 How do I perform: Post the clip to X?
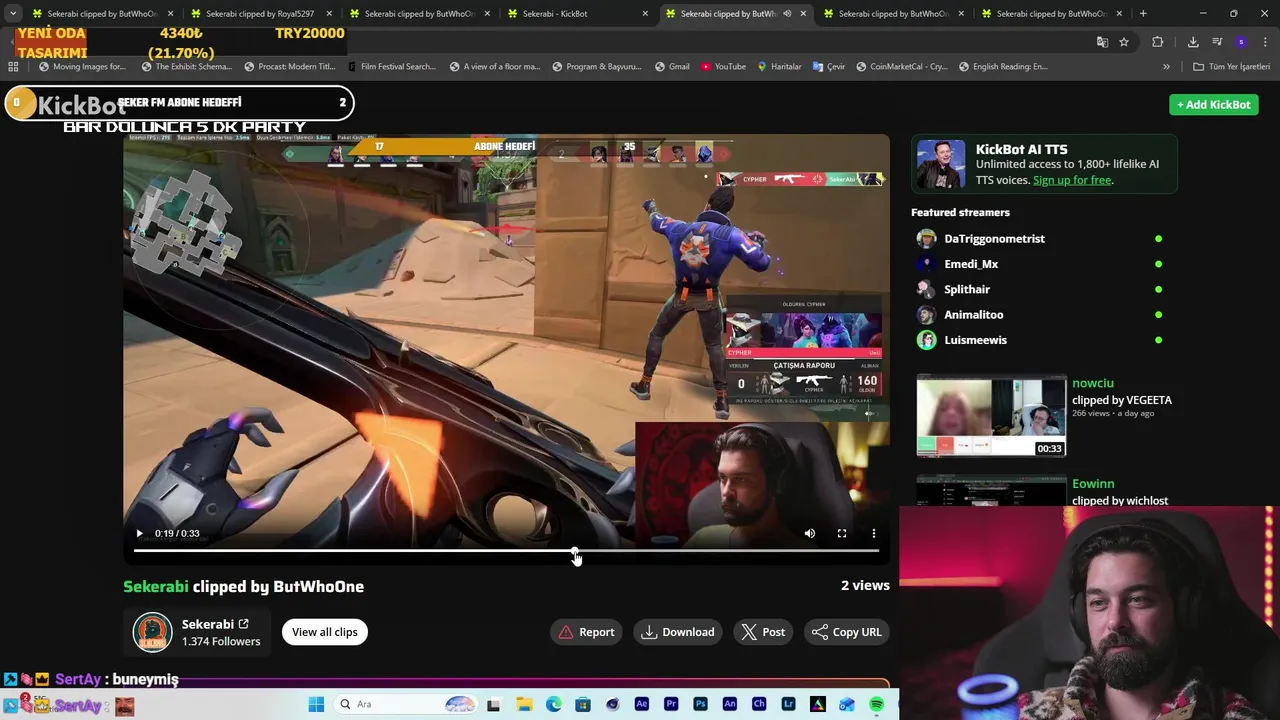pos(764,632)
